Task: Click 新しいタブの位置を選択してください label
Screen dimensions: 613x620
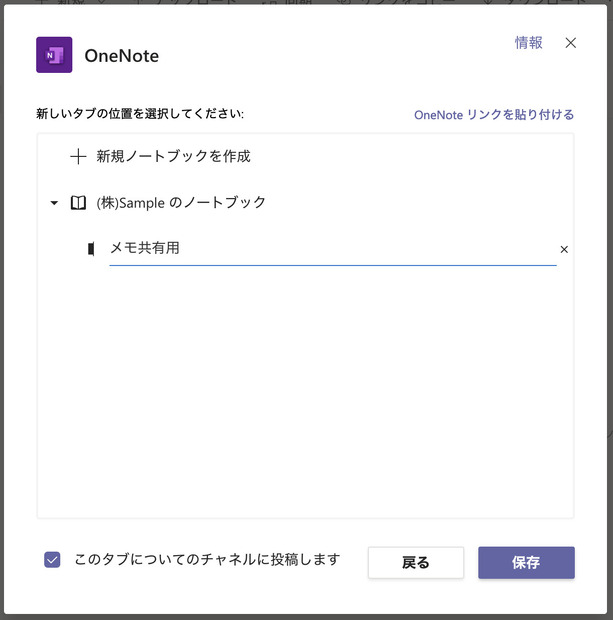Action: pos(140,114)
